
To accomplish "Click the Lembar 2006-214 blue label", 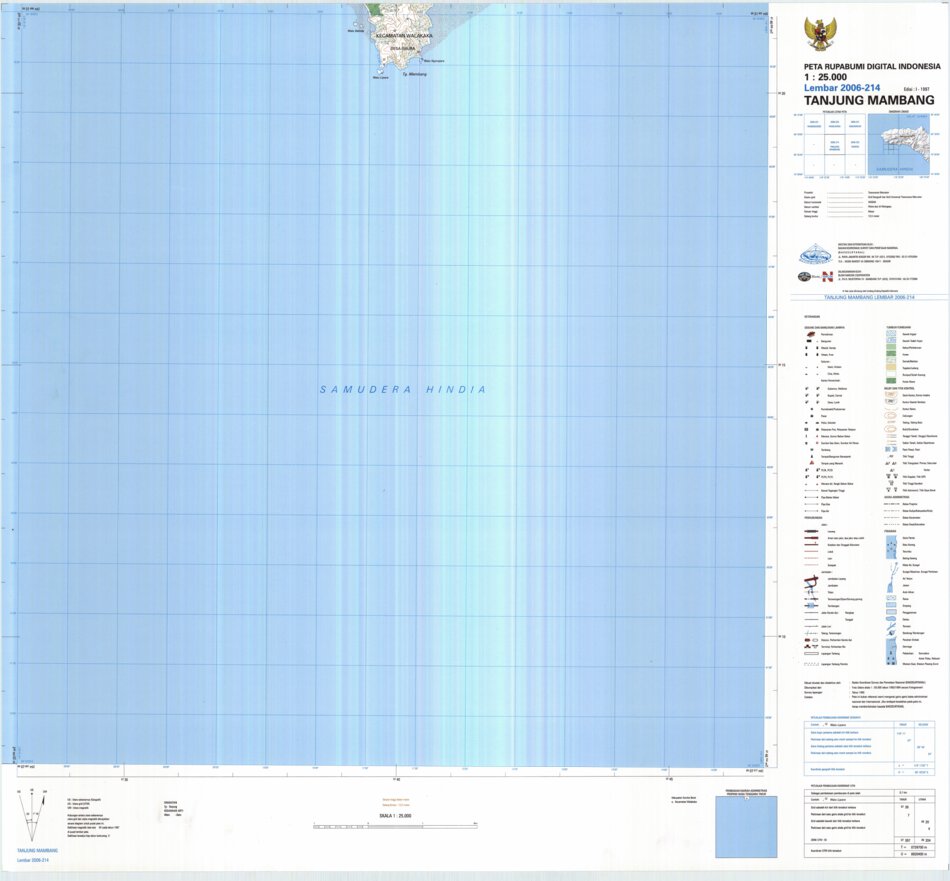I will pos(843,87).
